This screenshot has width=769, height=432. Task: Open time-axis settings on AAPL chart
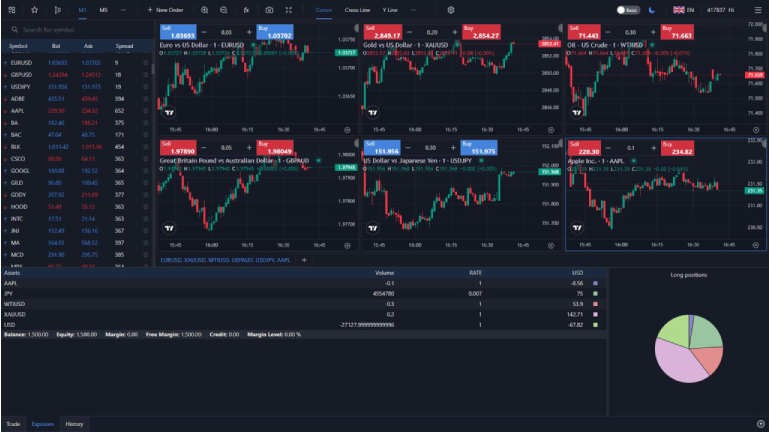756,245
